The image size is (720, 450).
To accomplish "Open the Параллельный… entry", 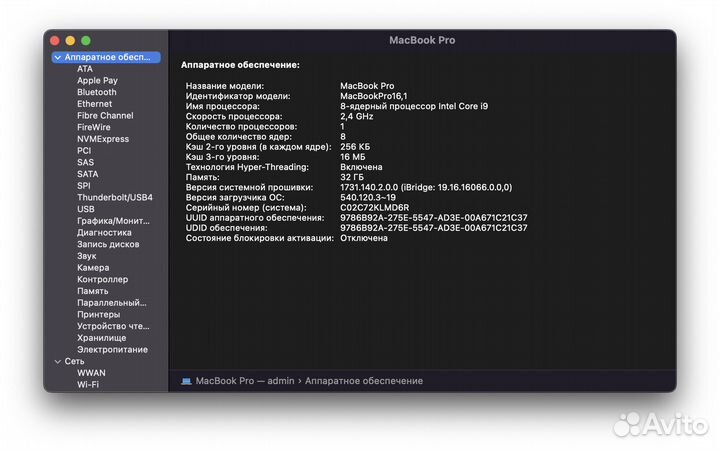I will coord(112,303).
